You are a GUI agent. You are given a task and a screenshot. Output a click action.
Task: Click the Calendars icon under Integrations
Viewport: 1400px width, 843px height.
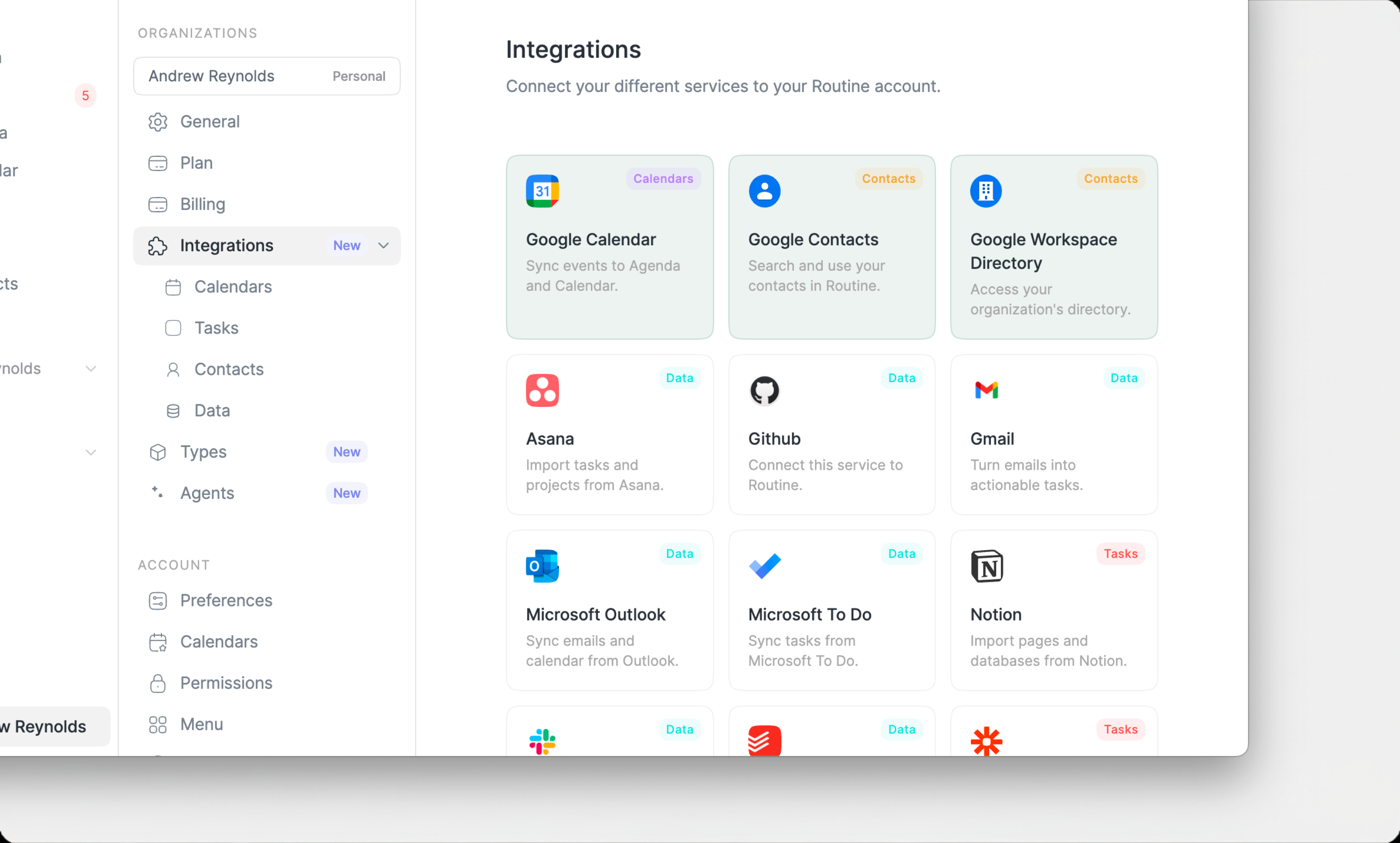(173, 287)
